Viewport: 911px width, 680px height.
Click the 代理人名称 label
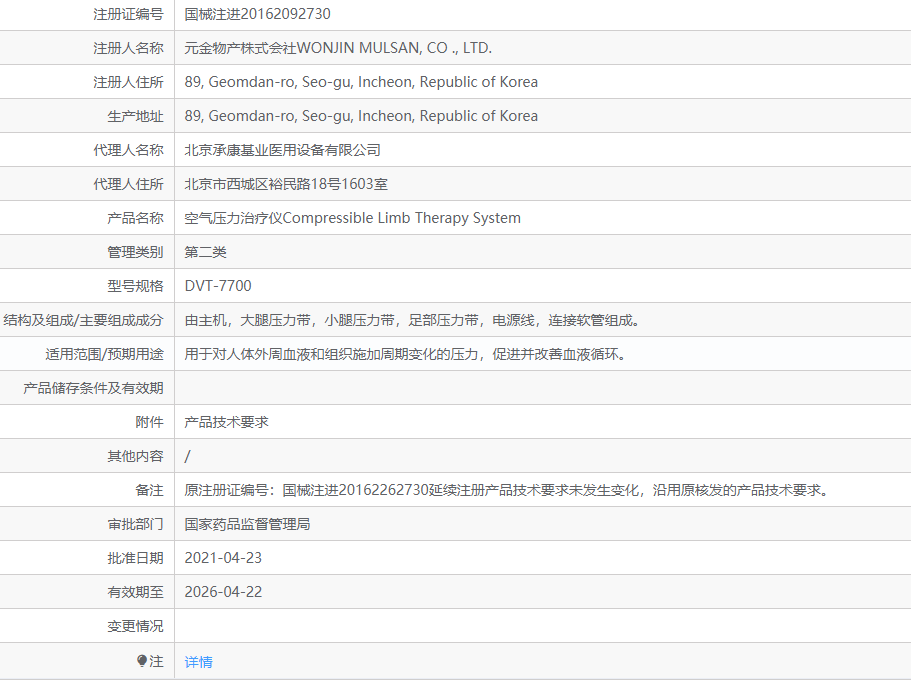128,150
